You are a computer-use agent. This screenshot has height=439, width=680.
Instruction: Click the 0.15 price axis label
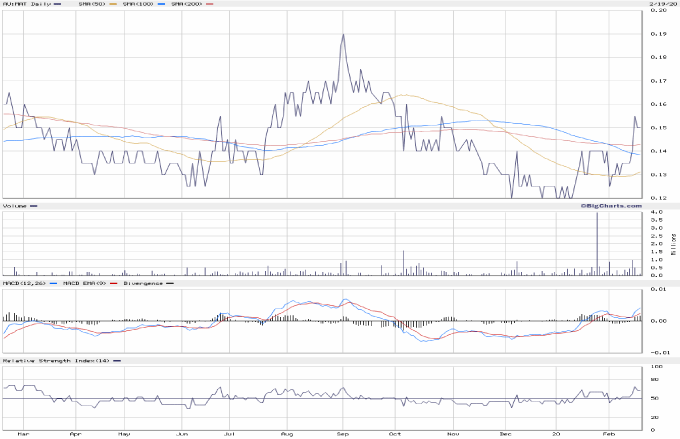click(659, 128)
